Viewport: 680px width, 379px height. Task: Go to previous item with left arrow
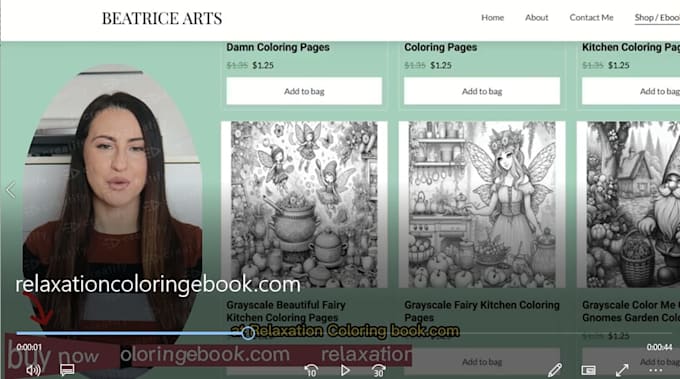click(11, 190)
